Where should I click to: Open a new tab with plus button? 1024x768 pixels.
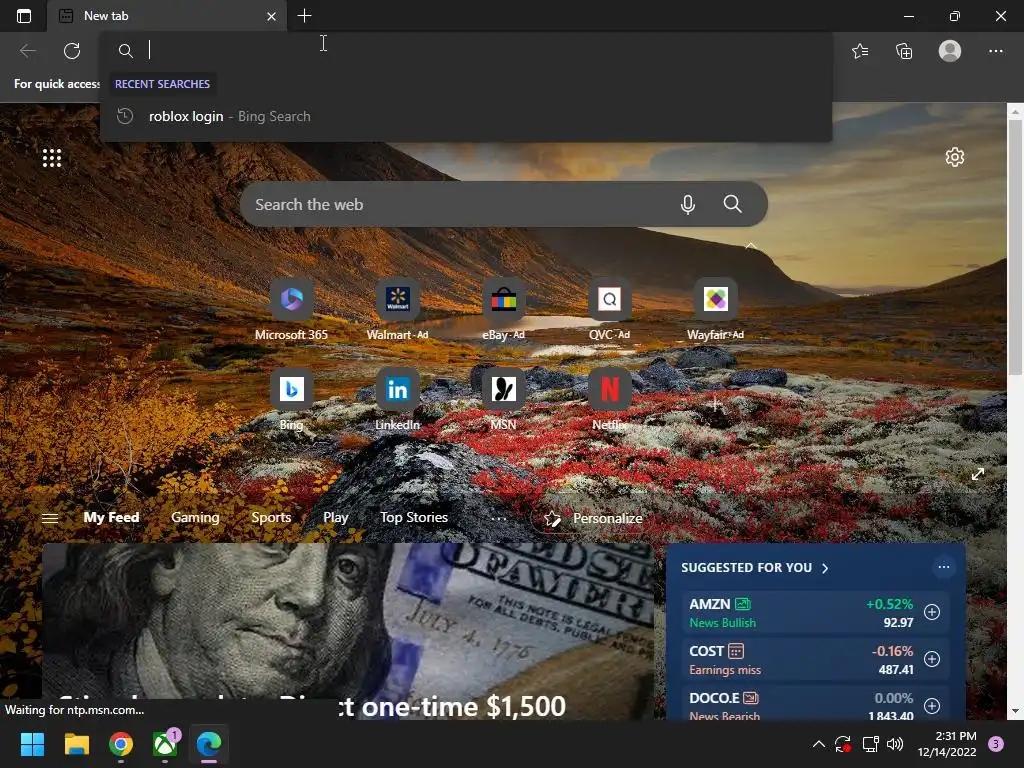[x=304, y=16]
